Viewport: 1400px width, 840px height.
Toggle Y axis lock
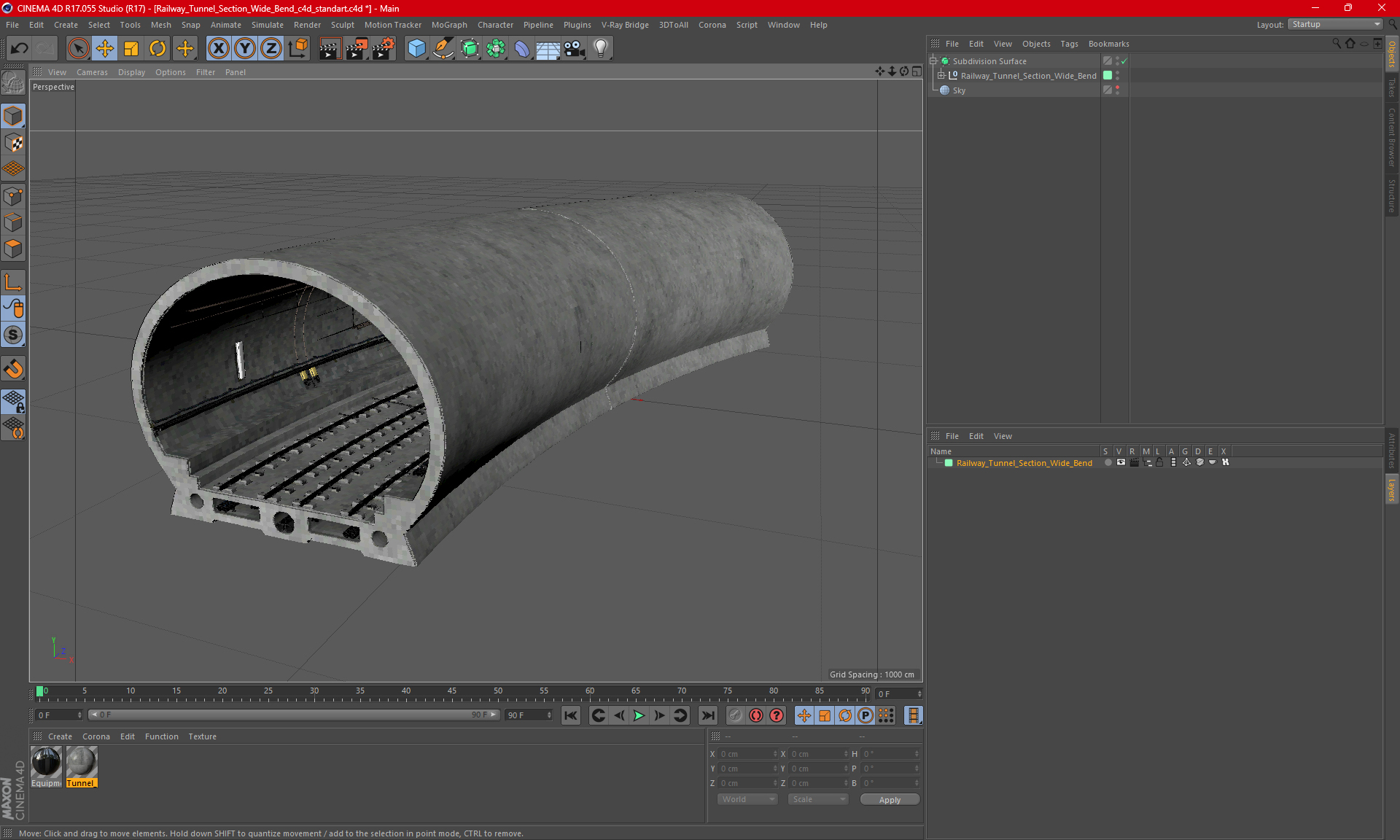(x=245, y=48)
